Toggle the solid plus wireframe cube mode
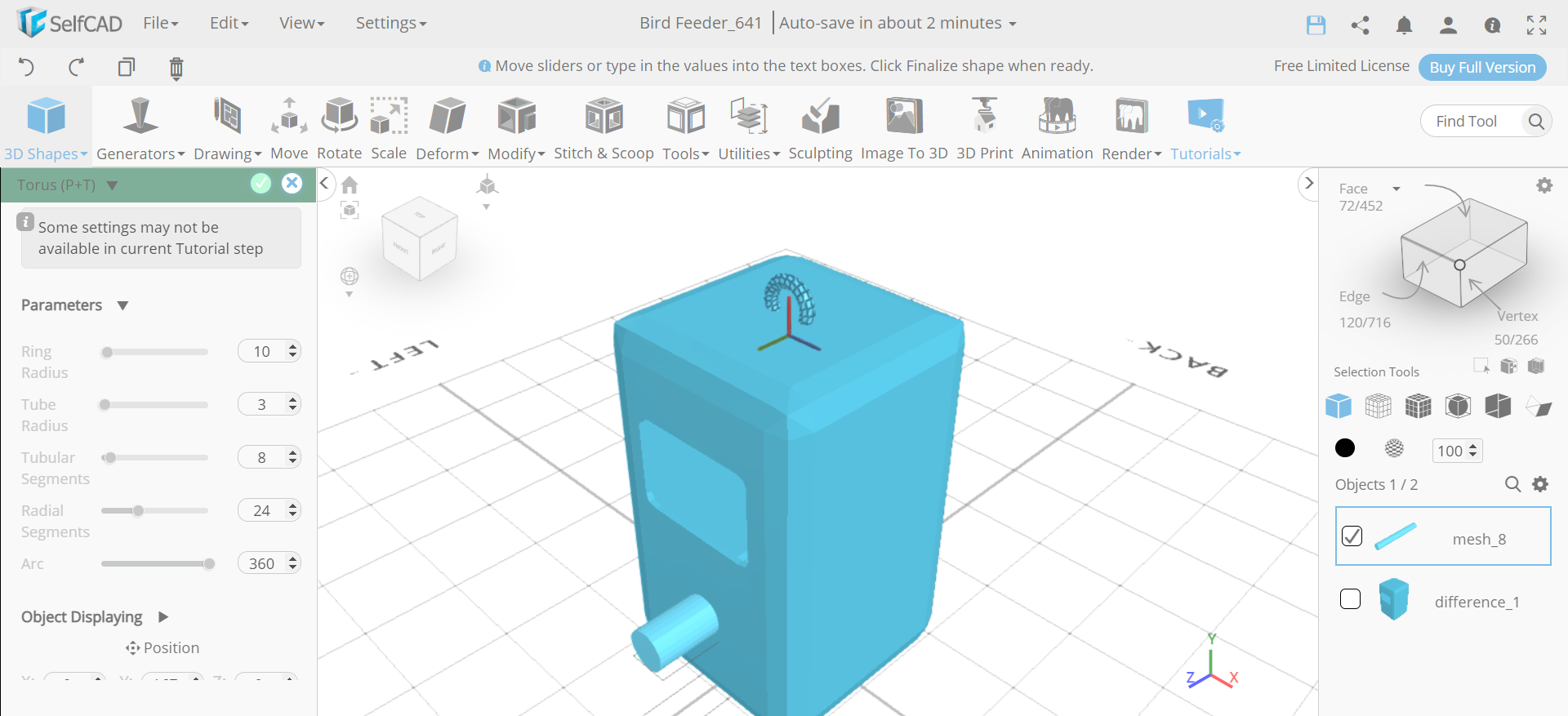1568x716 pixels. point(1418,406)
